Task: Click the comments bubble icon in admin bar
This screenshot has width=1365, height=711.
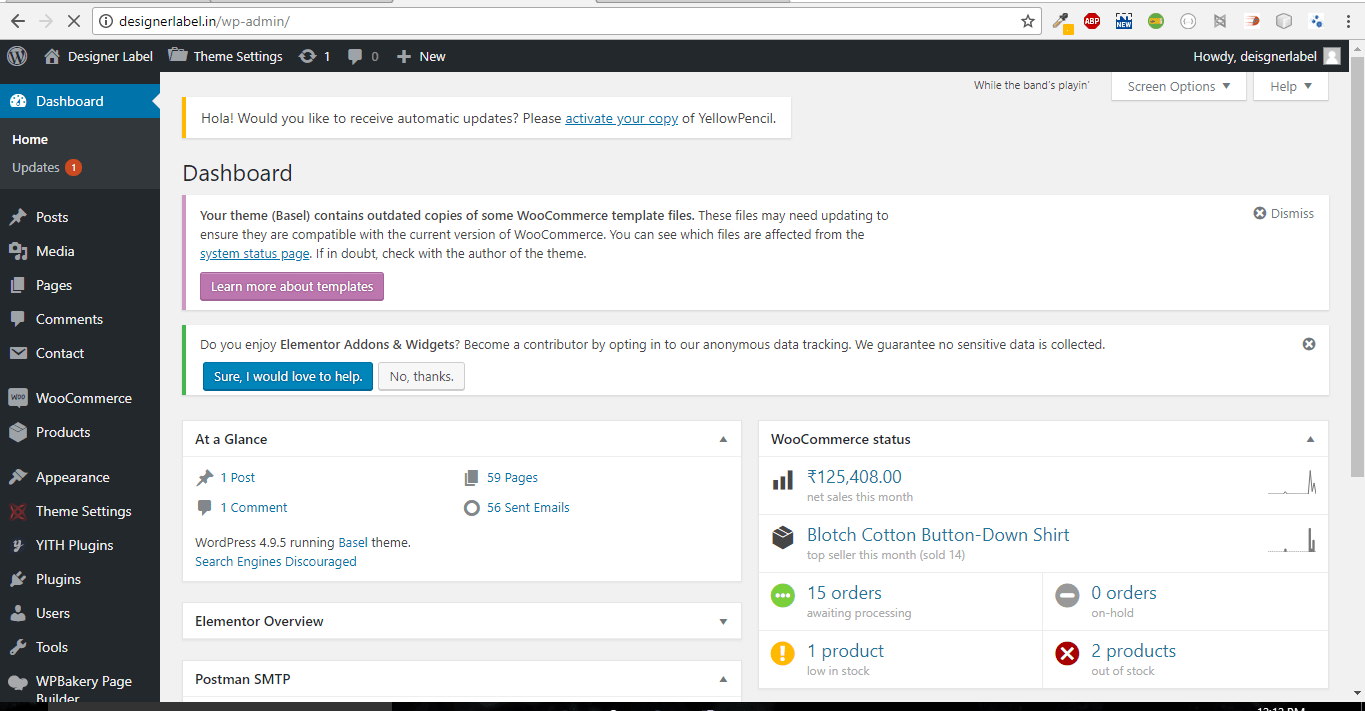Action: [355, 57]
